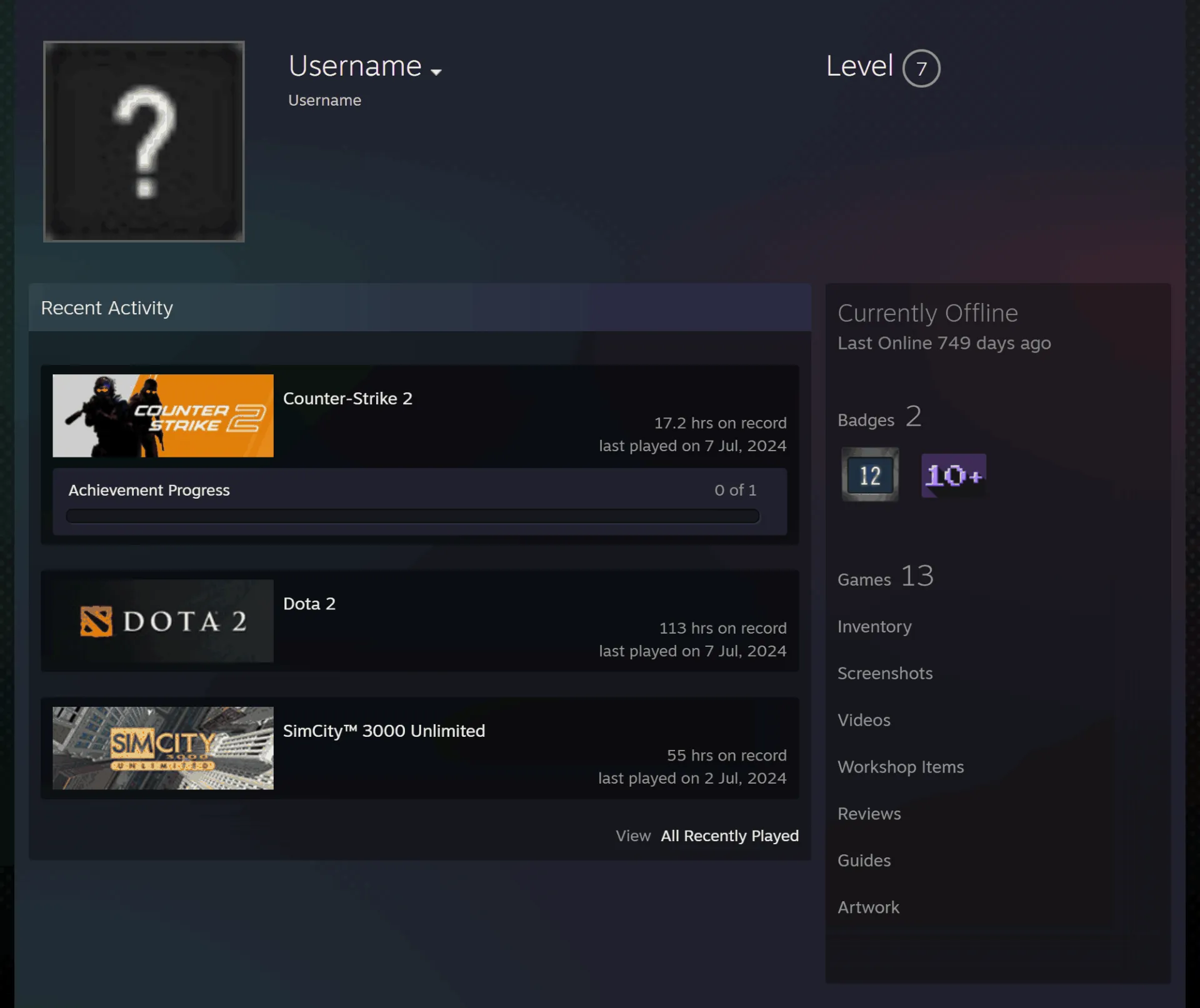
Task: Click 'last played on 2 Jul, 2024' text
Action: coord(692,779)
